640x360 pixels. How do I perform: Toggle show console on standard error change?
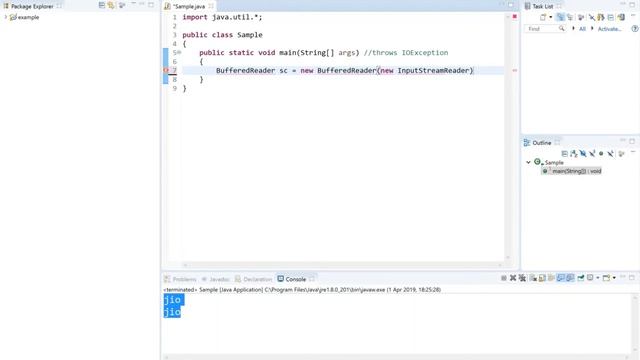coord(570,278)
